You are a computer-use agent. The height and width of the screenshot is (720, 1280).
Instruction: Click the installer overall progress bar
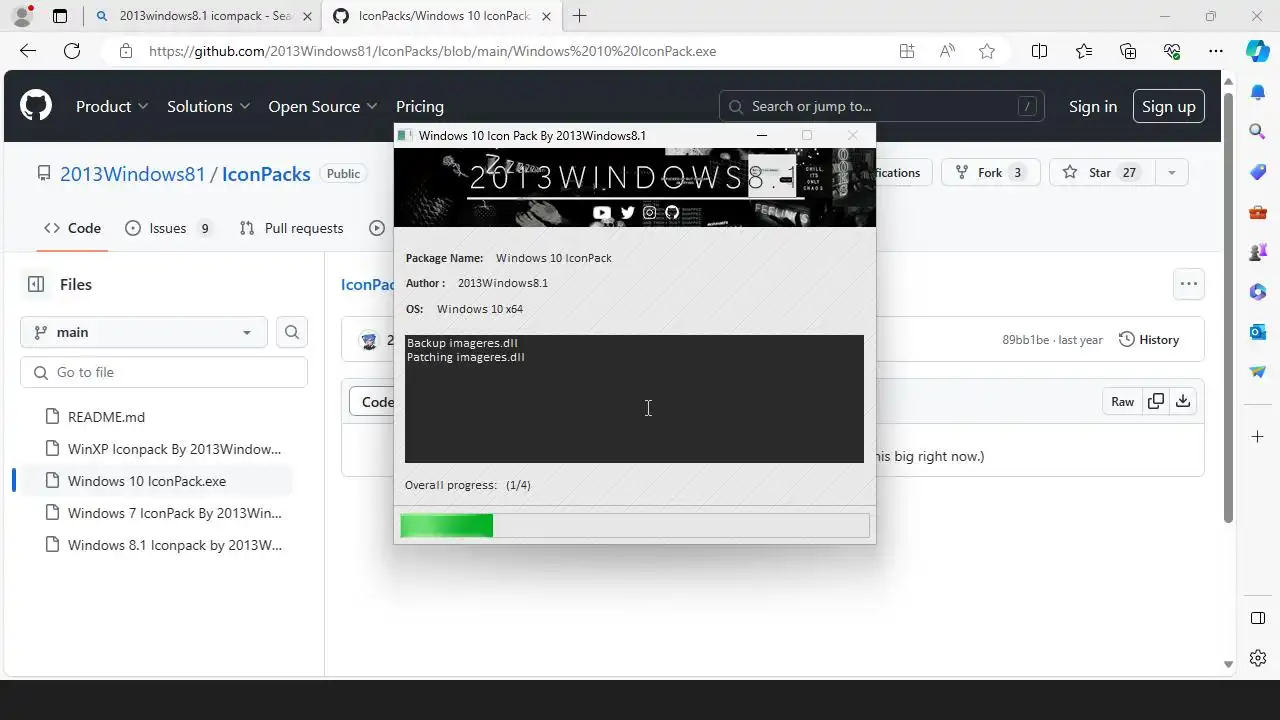pos(634,525)
